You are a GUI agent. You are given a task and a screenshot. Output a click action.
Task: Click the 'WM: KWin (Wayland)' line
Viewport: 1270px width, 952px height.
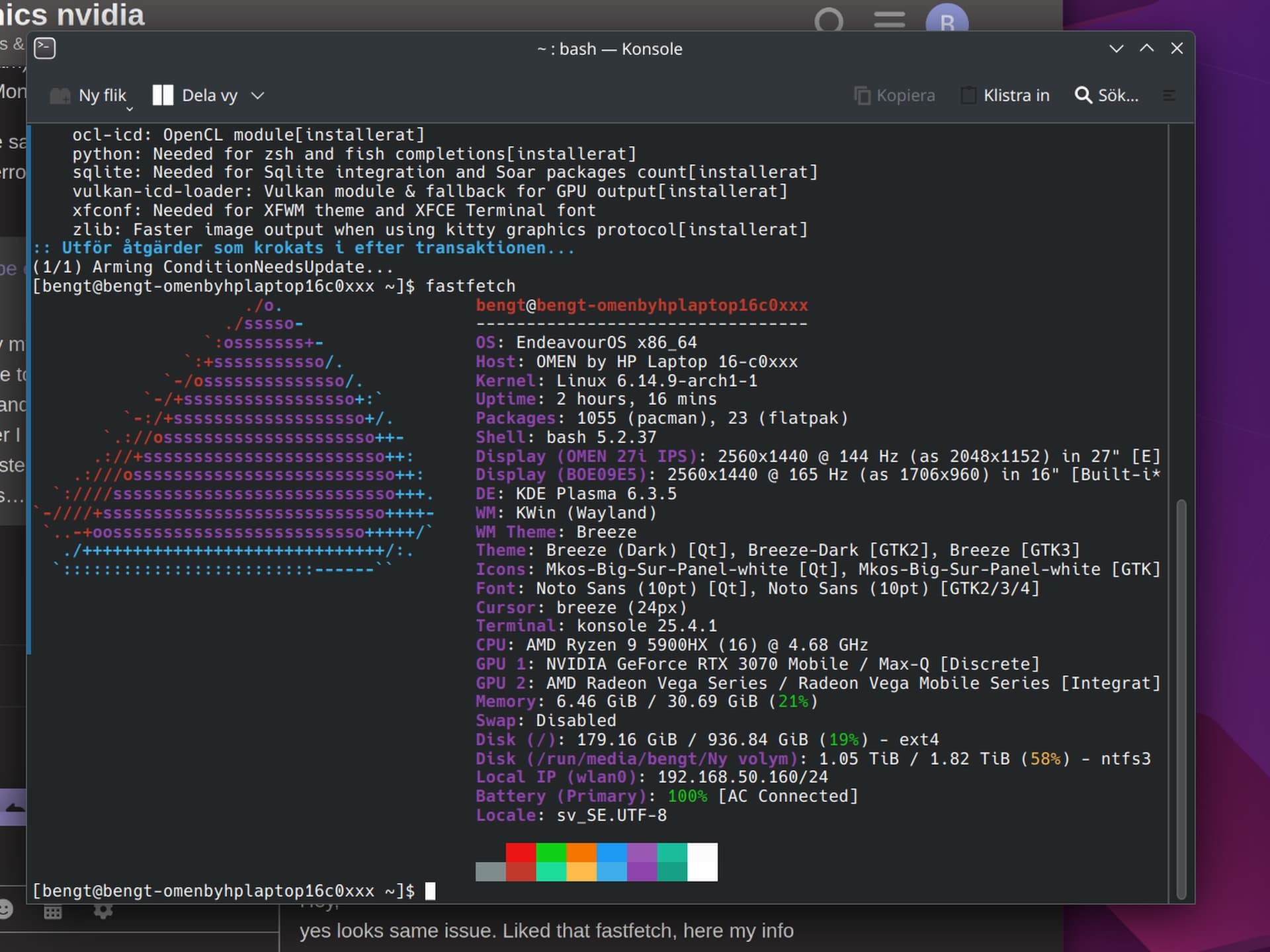tap(566, 513)
